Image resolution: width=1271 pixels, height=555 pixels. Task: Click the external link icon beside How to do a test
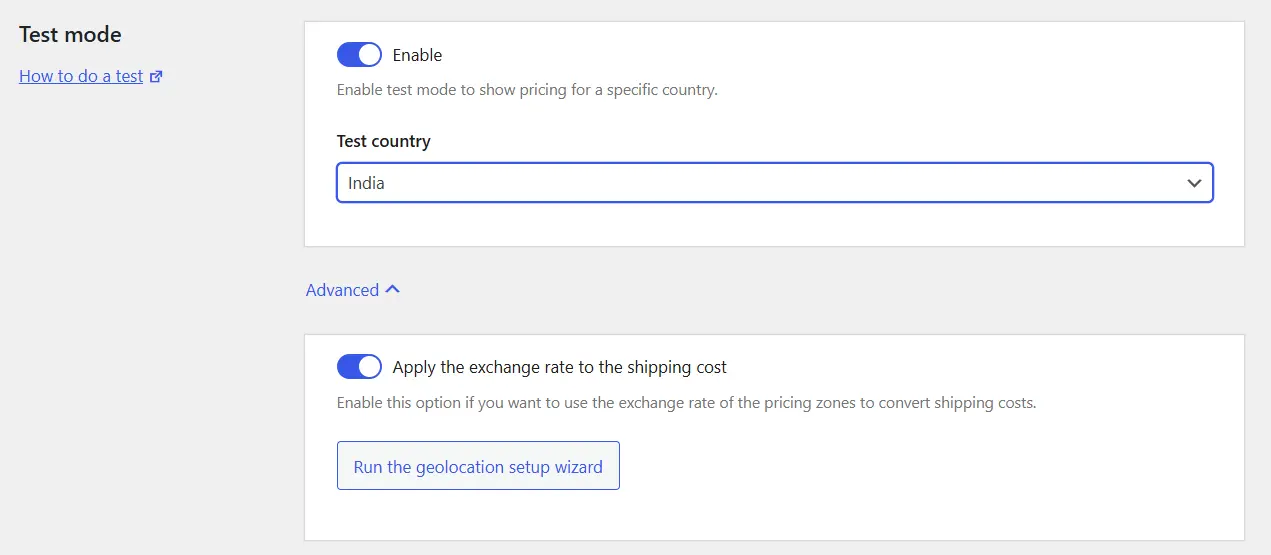[x=156, y=76]
